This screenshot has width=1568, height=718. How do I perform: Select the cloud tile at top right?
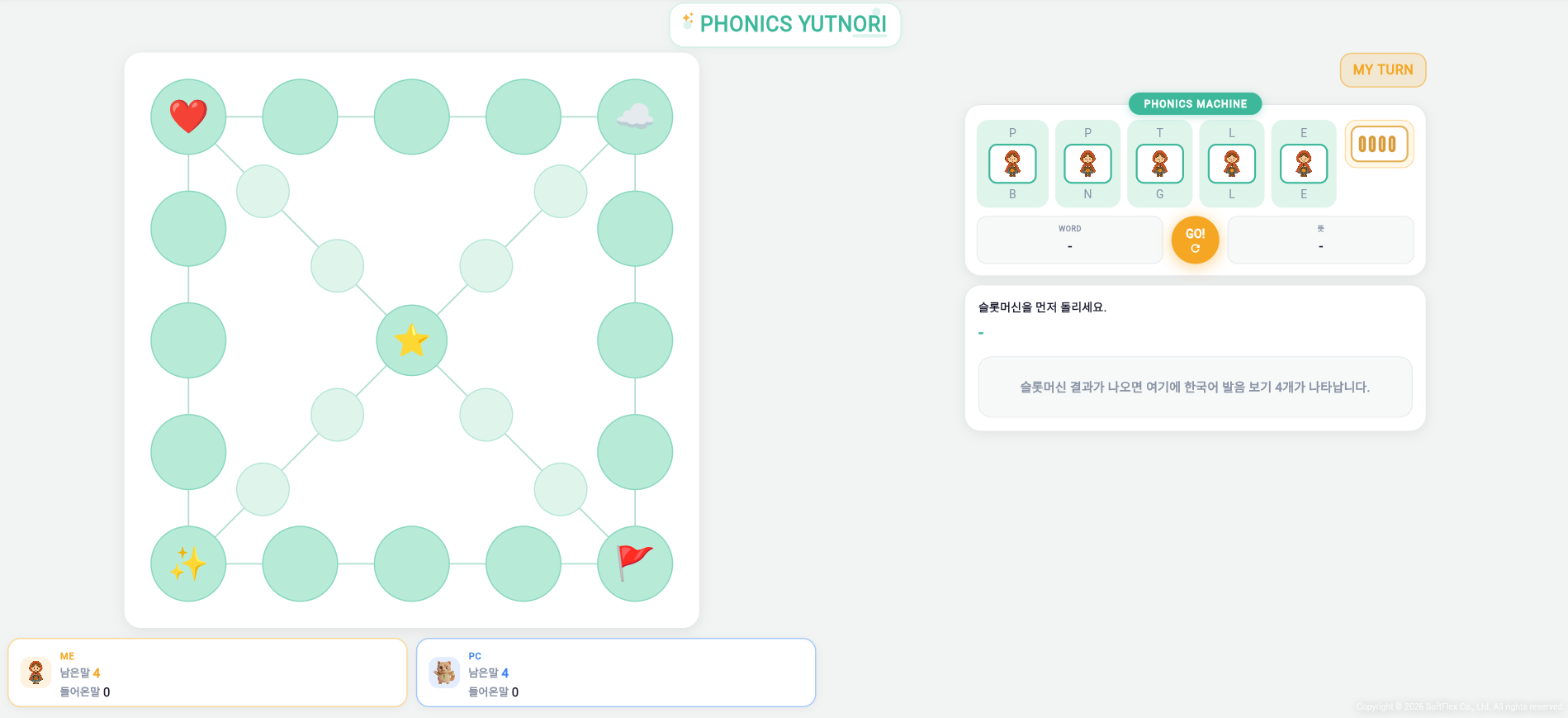click(634, 116)
